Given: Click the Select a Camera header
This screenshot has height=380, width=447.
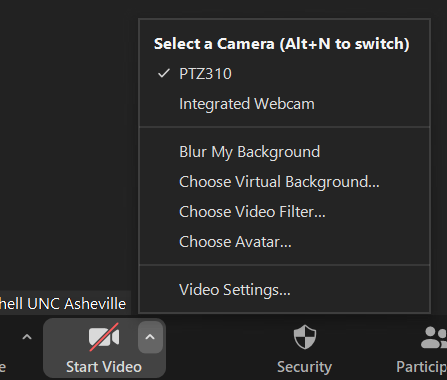Looking at the screenshot, I should (282, 44).
